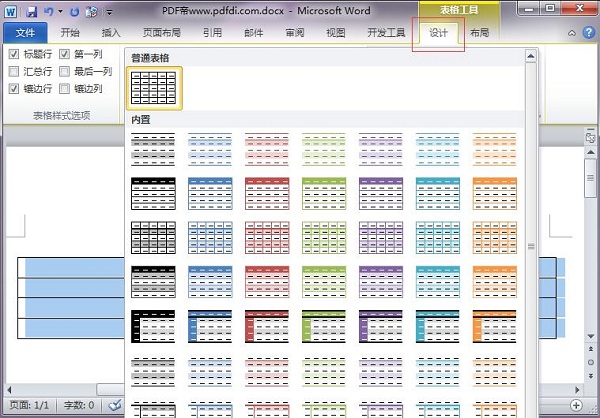Switch to the 布局 table tools tab
Image resolution: width=600 pixels, height=418 pixels.
coord(479,33)
